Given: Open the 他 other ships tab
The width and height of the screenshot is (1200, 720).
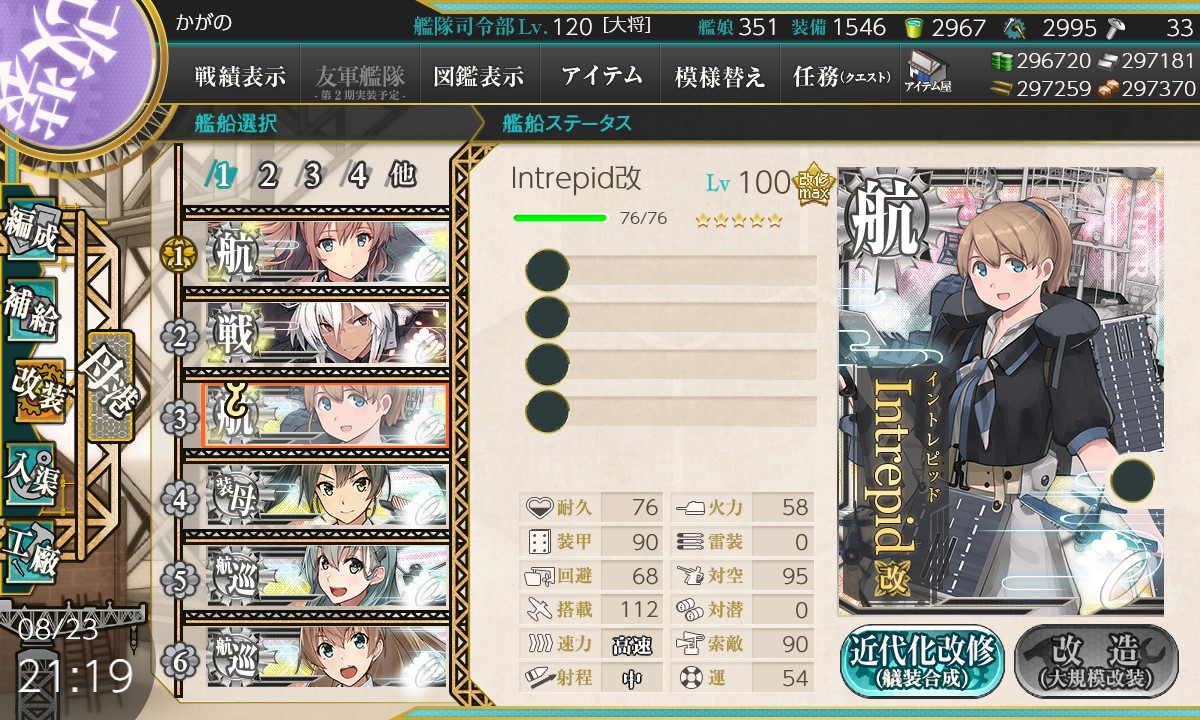Looking at the screenshot, I should point(402,176).
